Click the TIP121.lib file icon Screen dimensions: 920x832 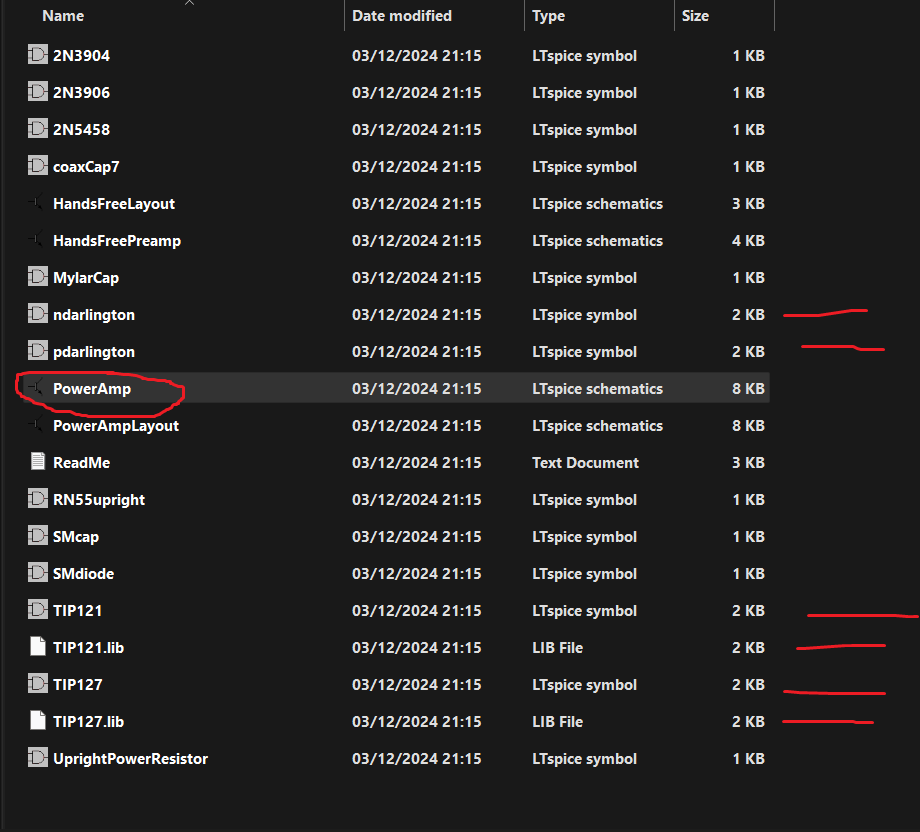point(38,647)
